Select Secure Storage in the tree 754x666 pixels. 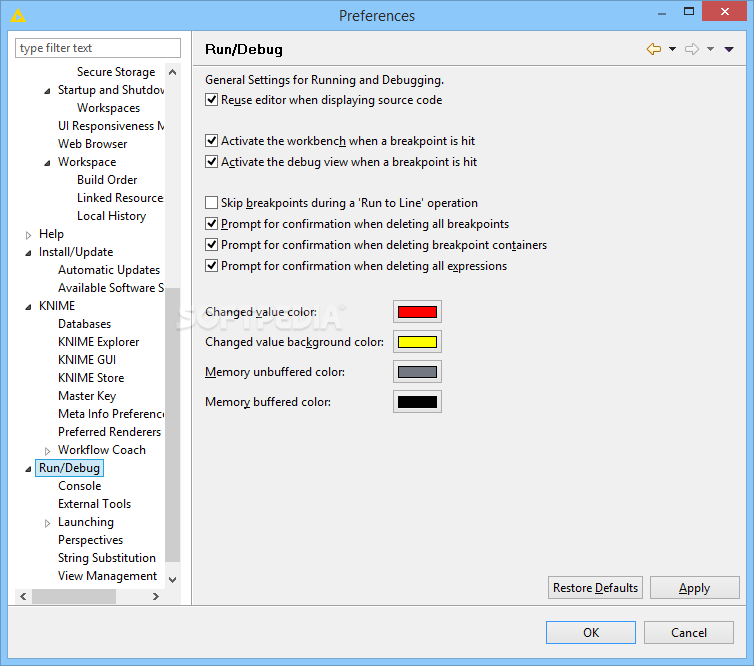click(x=116, y=72)
